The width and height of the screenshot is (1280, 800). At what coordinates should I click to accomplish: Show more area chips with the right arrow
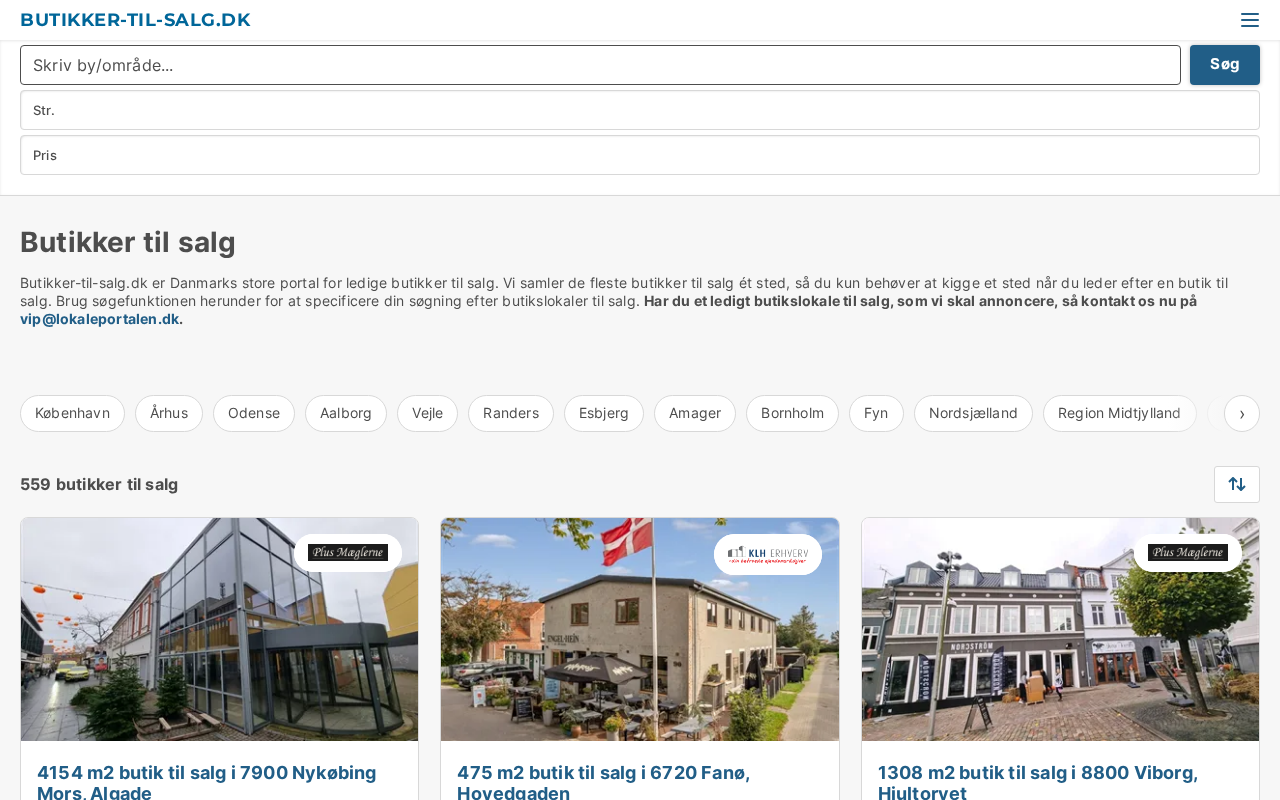(x=1242, y=413)
